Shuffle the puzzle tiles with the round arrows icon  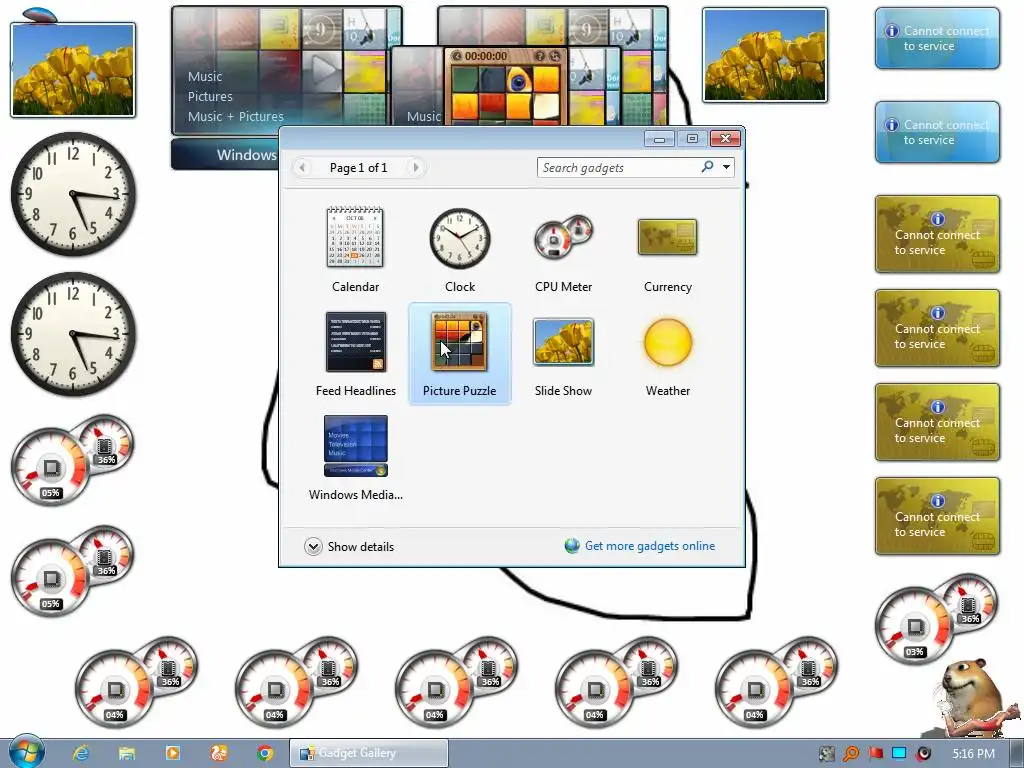[554, 56]
